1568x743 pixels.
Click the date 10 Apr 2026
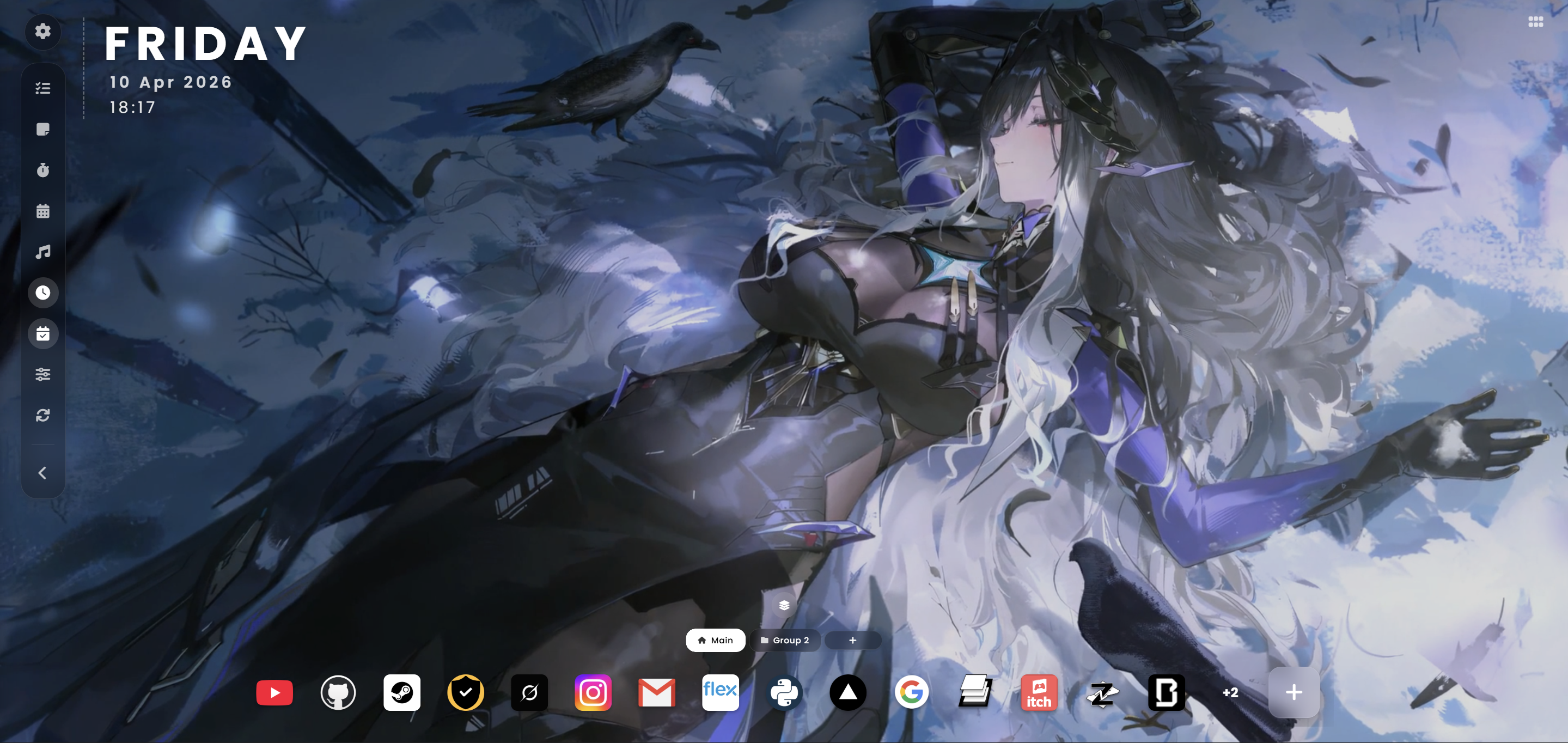170,82
